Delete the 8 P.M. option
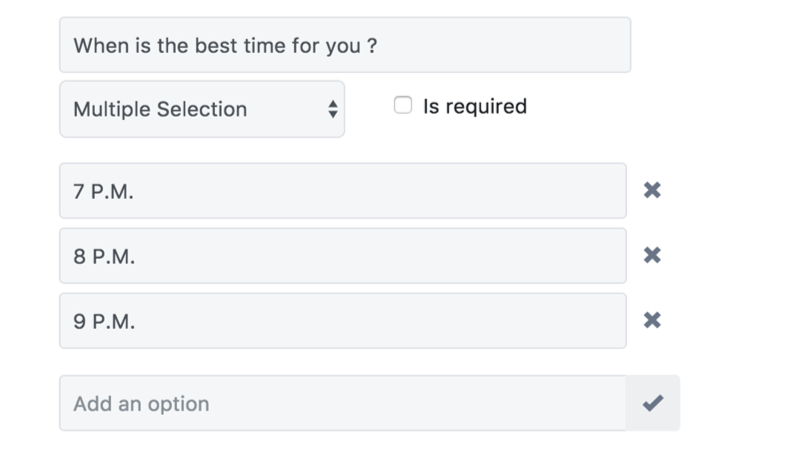The height and width of the screenshot is (452, 794). click(652, 255)
